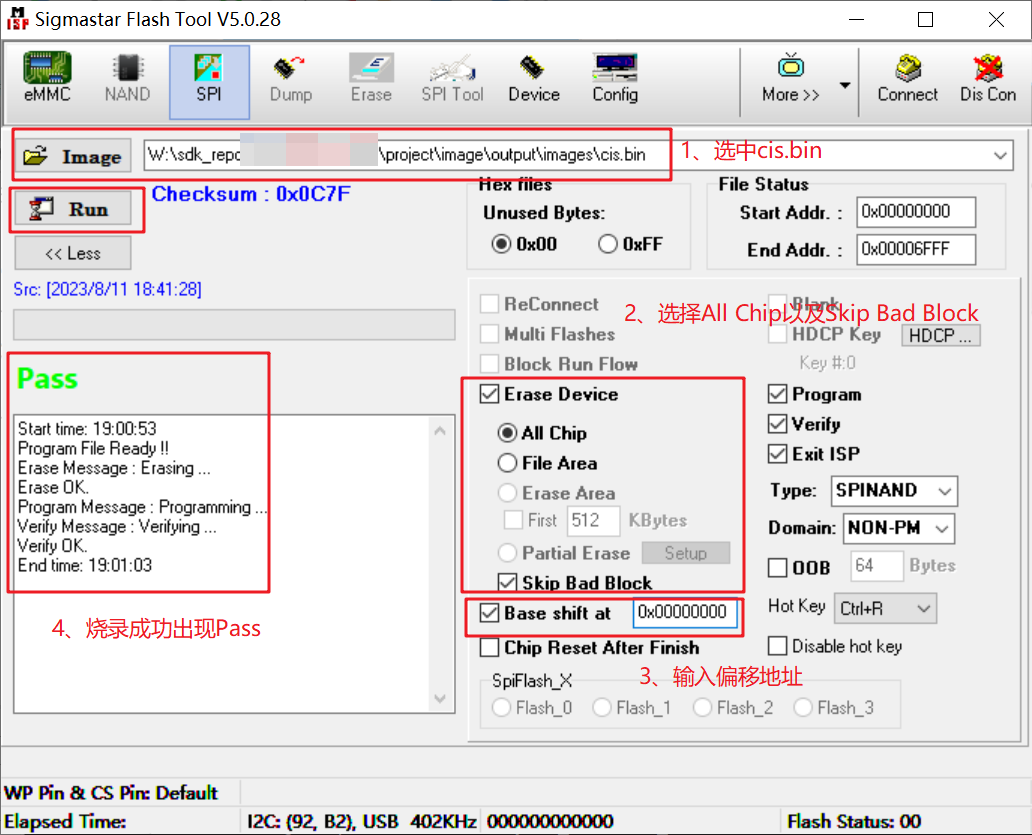The height and width of the screenshot is (835, 1032).
Task: Enable the Disable hot key checkbox
Action: pos(777,646)
